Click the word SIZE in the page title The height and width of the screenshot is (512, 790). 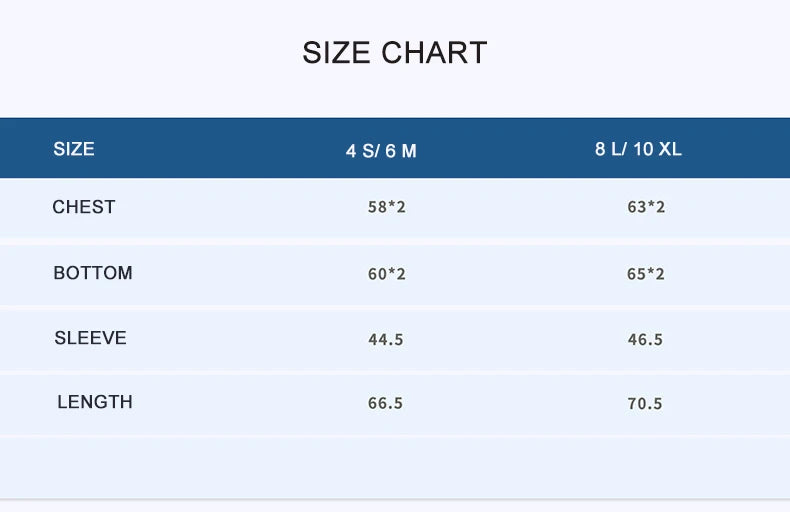point(337,53)
